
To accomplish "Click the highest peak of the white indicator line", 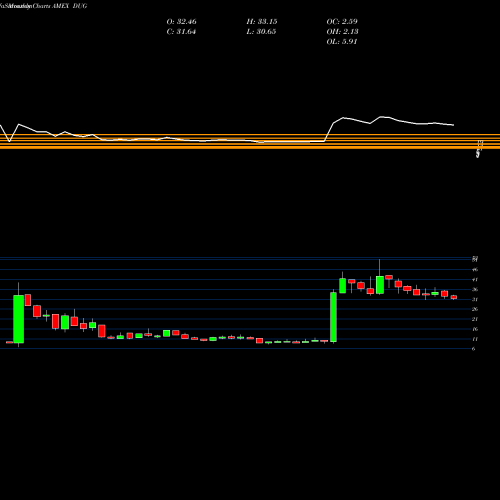I will pos(381,117).
